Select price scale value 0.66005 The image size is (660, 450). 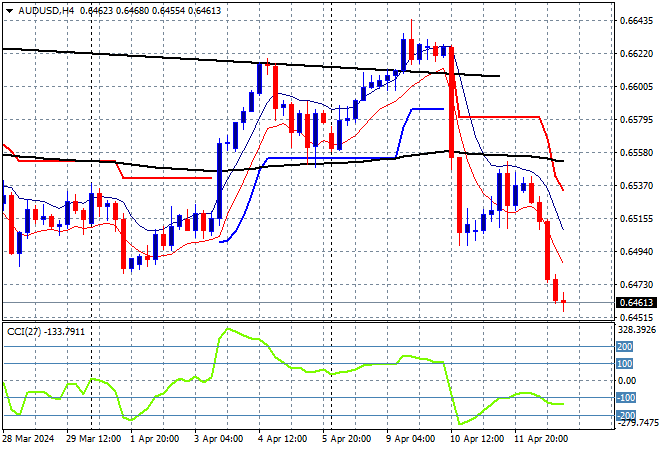636,87
